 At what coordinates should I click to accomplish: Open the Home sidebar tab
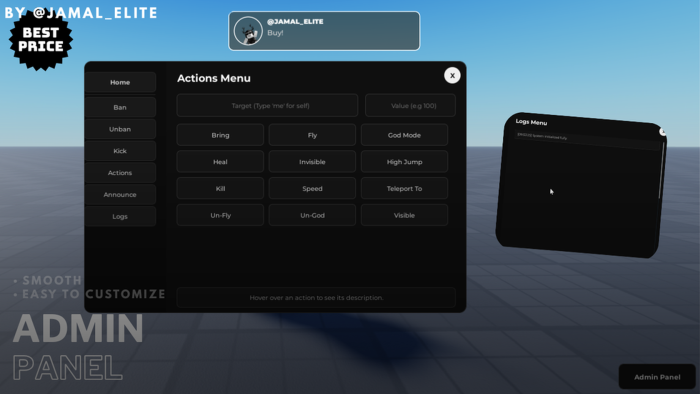(x=120, y=82)
